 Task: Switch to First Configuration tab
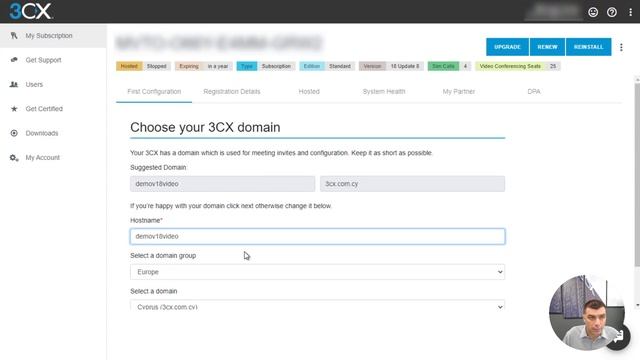pyautogui.click(x=154, y=91)
